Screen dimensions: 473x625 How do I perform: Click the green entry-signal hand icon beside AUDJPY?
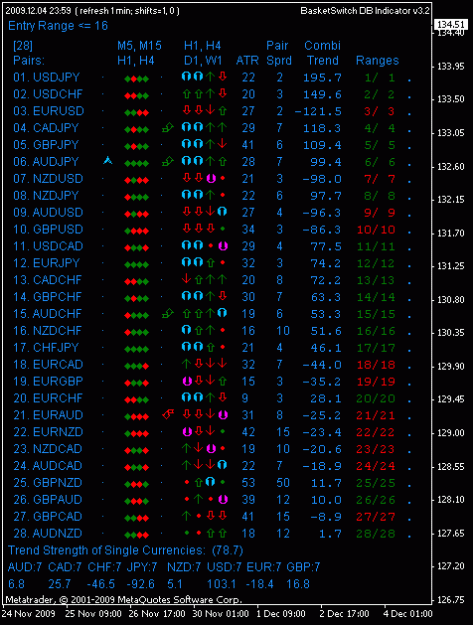tap(168, 161)
